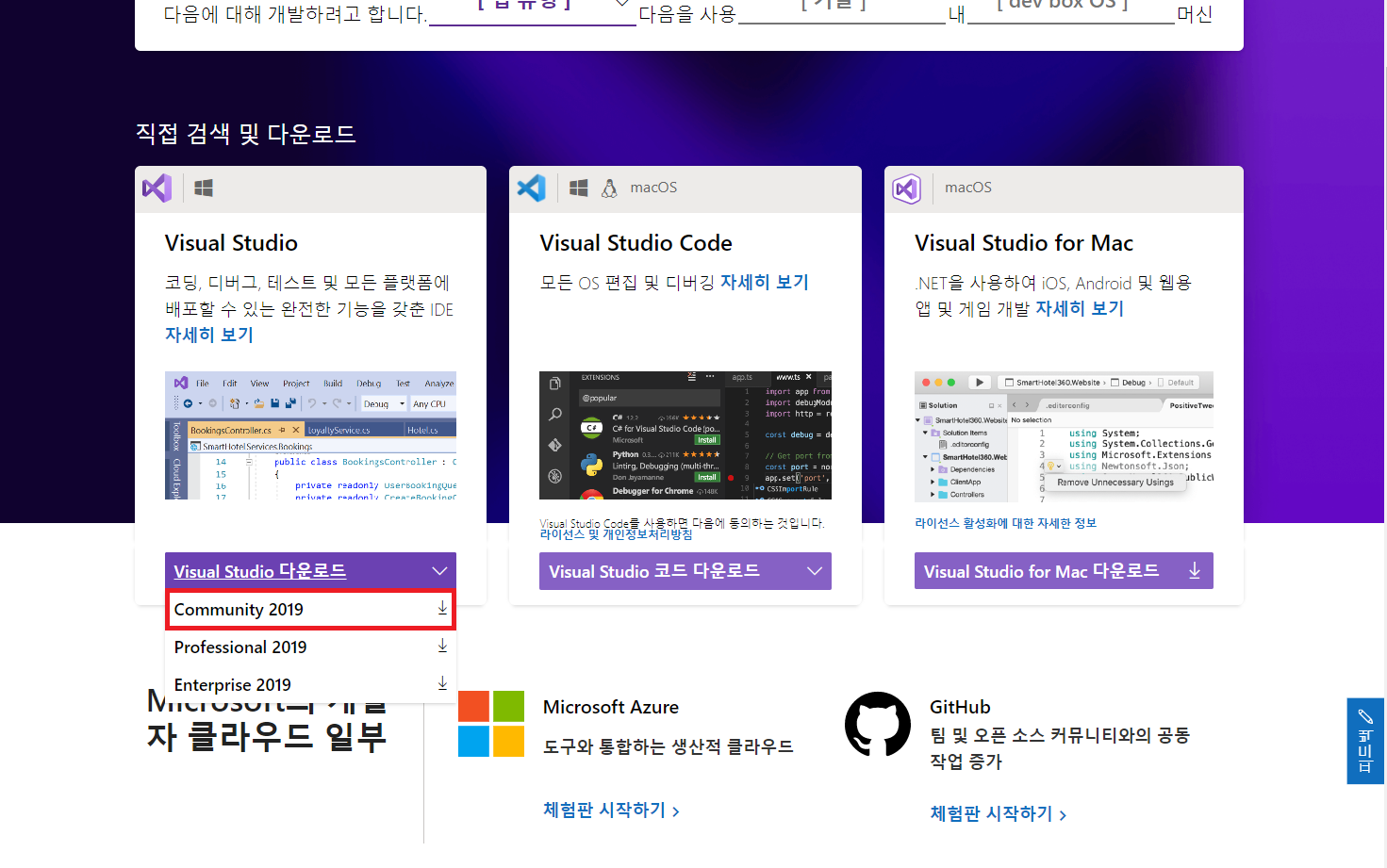Click download arrow icon next to Enterprise 2019
The height and width of the screenshot is (868, 1387).
coord(442,683)
